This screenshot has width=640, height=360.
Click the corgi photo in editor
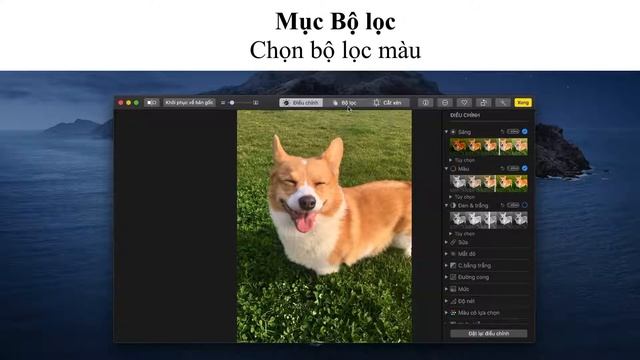pyautogui.click(x=324, y=226)
